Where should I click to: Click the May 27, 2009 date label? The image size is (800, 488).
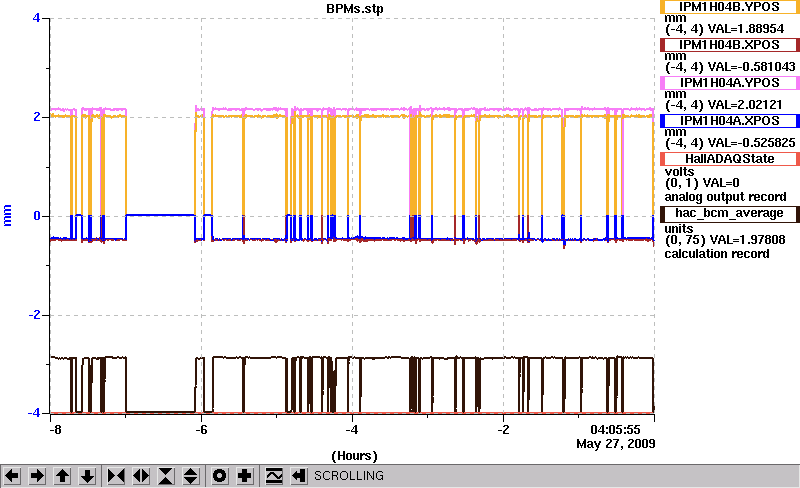[x=616, y=444]
